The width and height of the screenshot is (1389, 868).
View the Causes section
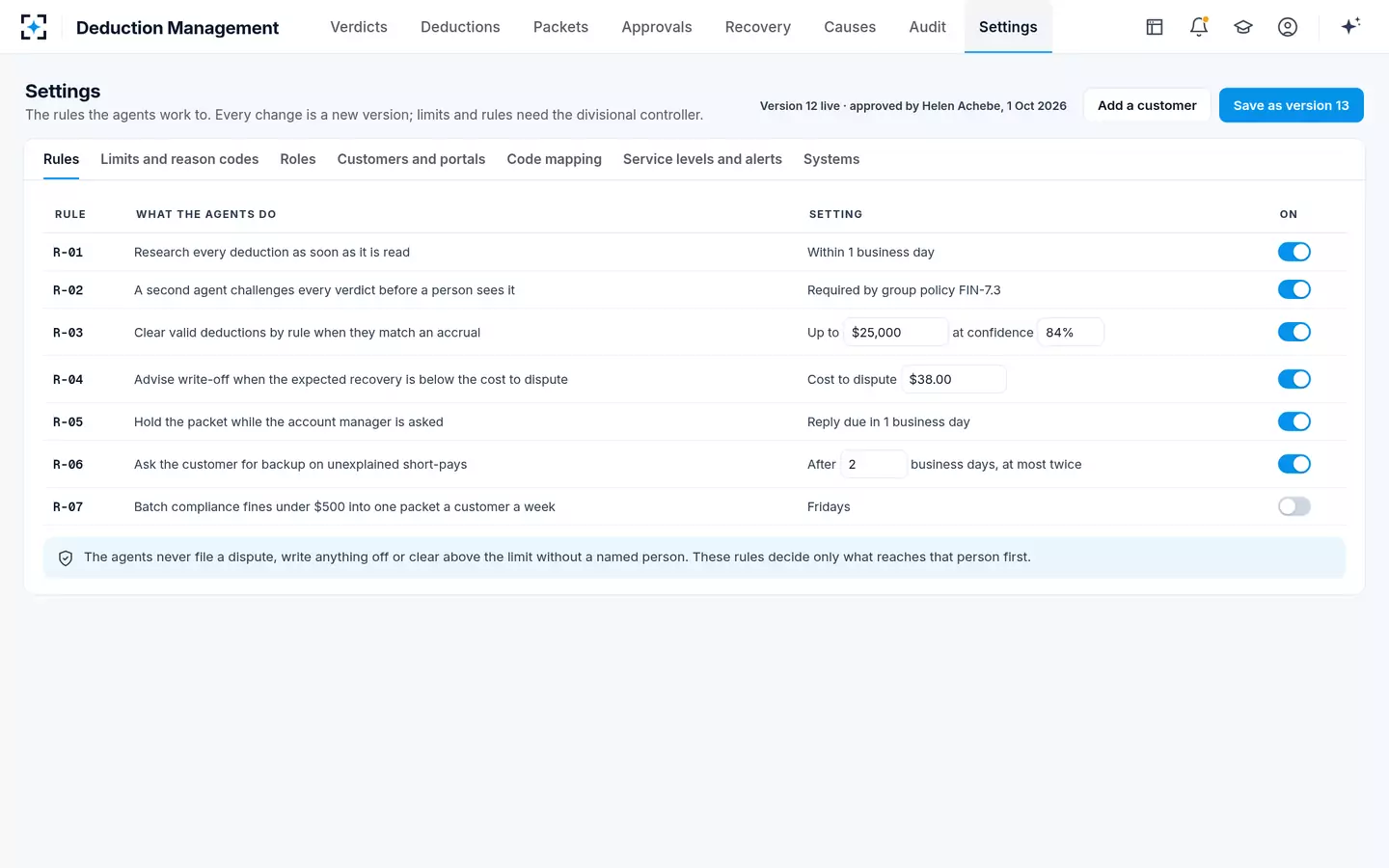tap(850, 27)
